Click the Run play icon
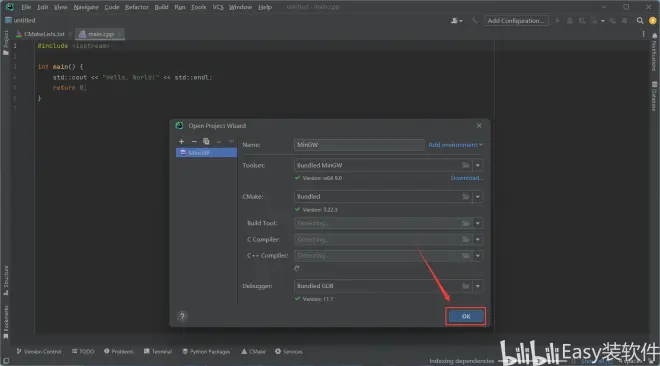This screenshot has width=660, height=366. [558, 21]
